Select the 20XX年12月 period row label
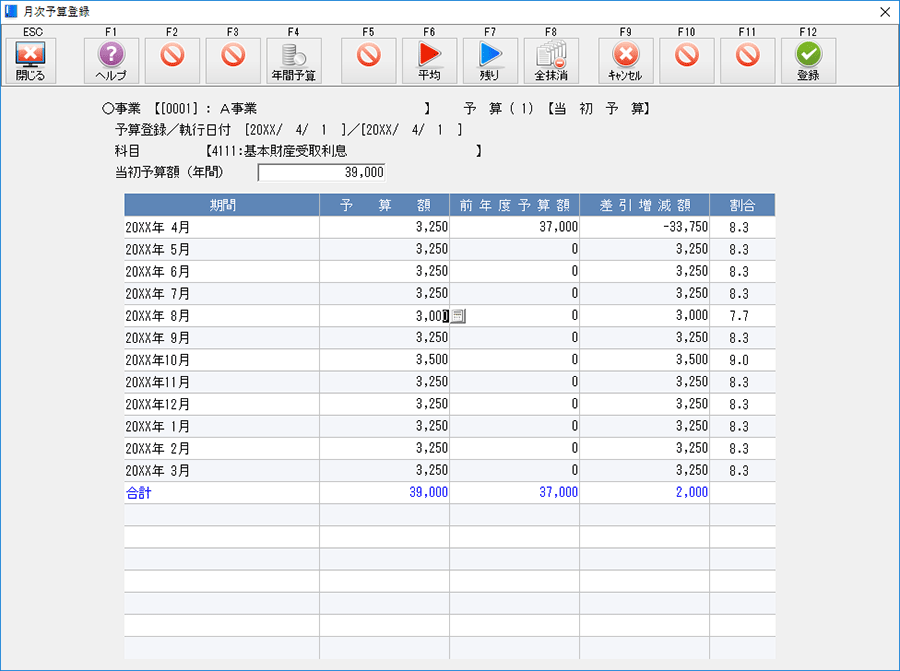This screenshot has width=900, height=671. [x=158, y=404]
